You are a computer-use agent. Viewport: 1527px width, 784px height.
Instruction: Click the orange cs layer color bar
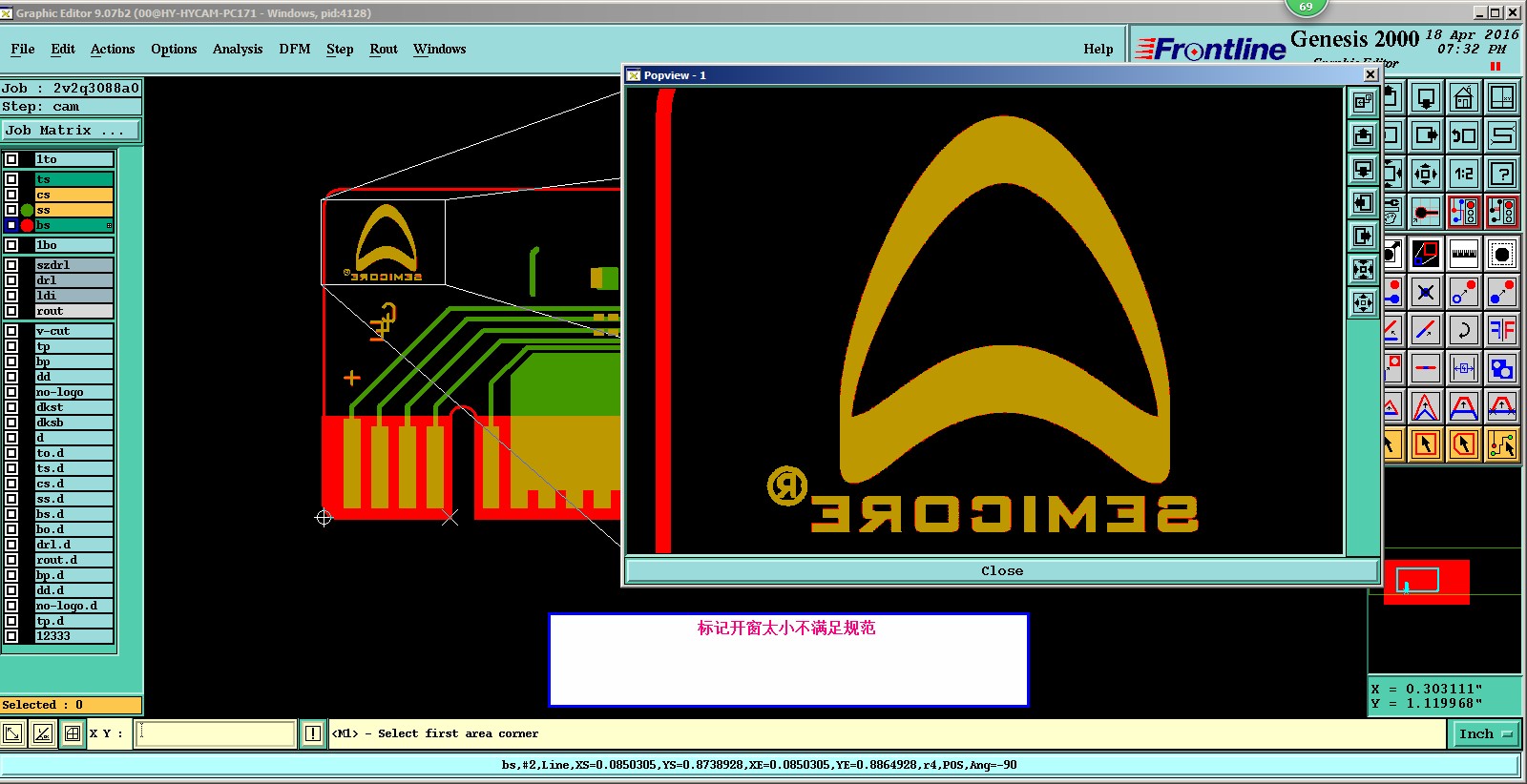click(74, 195)
